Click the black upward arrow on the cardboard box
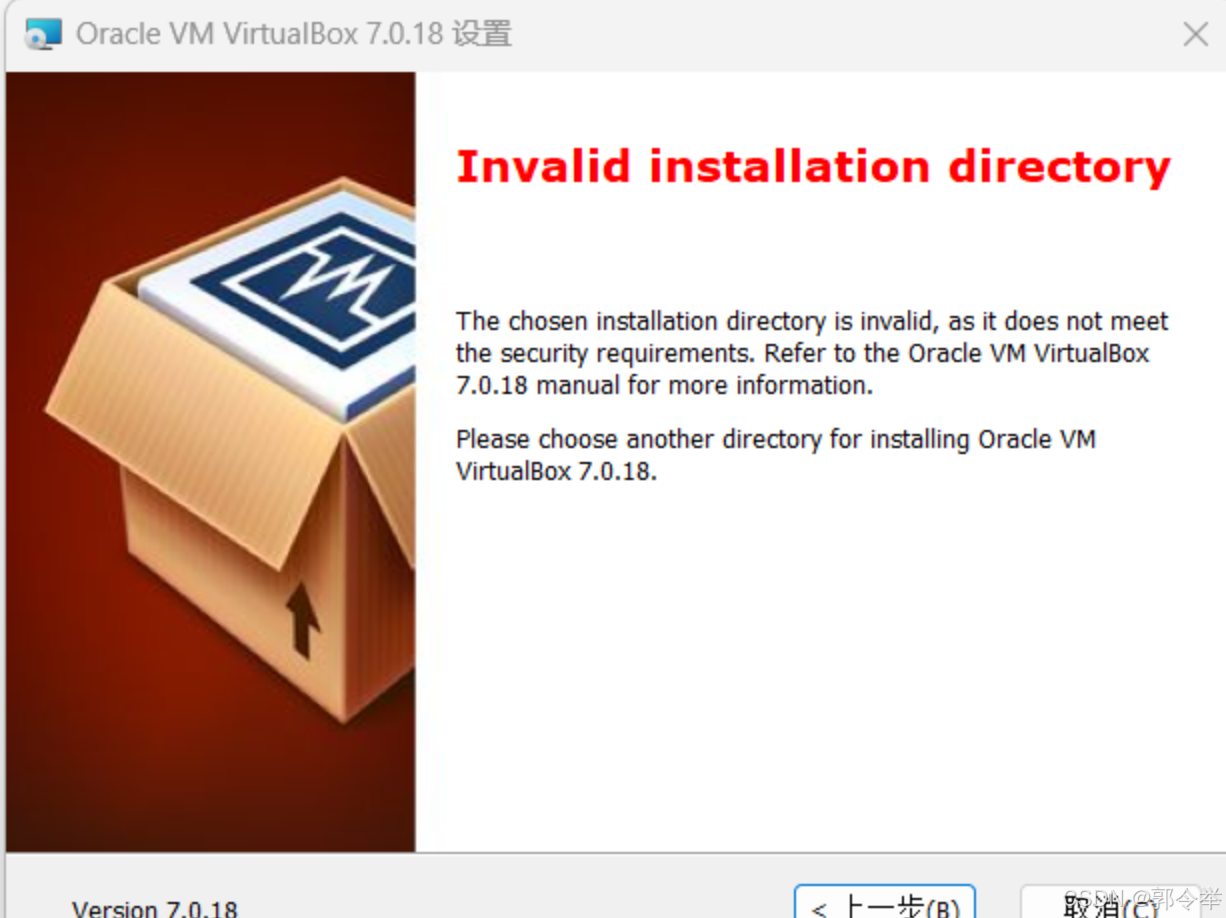The image size is (1226, 918). 303,620
